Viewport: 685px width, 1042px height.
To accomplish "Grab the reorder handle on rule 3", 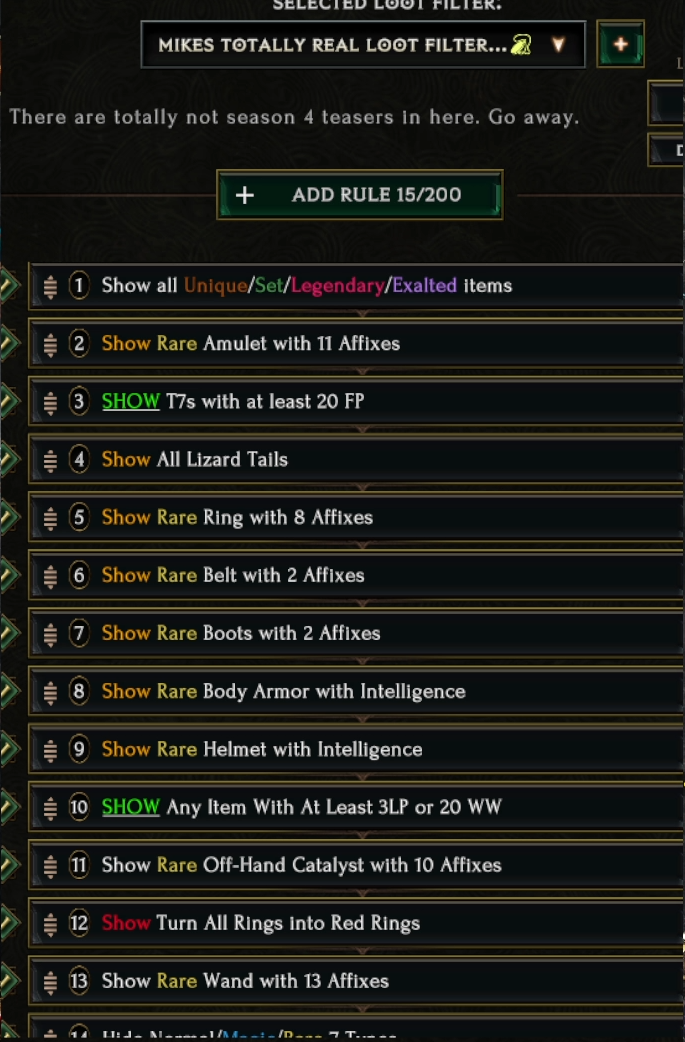I will click(x=50, y=402).
